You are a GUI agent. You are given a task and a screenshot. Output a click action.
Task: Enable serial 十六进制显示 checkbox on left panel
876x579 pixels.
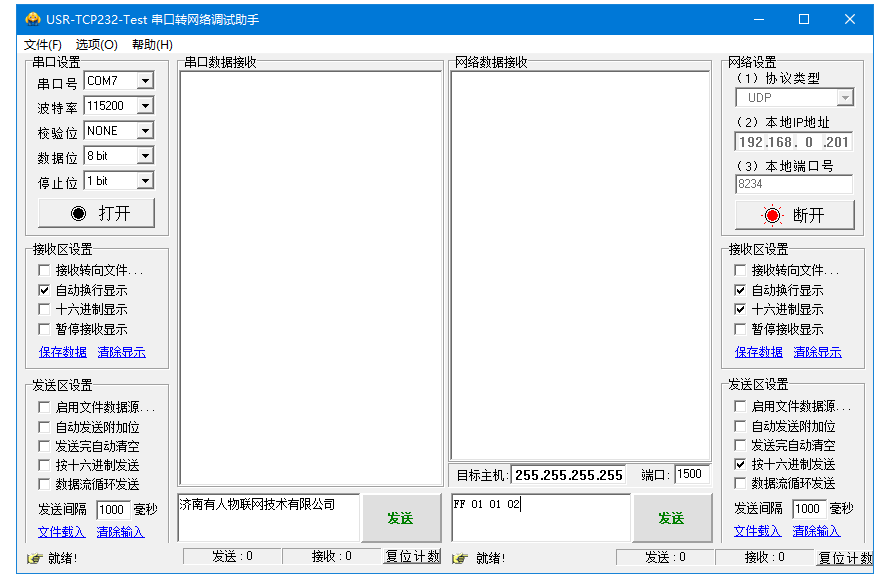[44, 310]
